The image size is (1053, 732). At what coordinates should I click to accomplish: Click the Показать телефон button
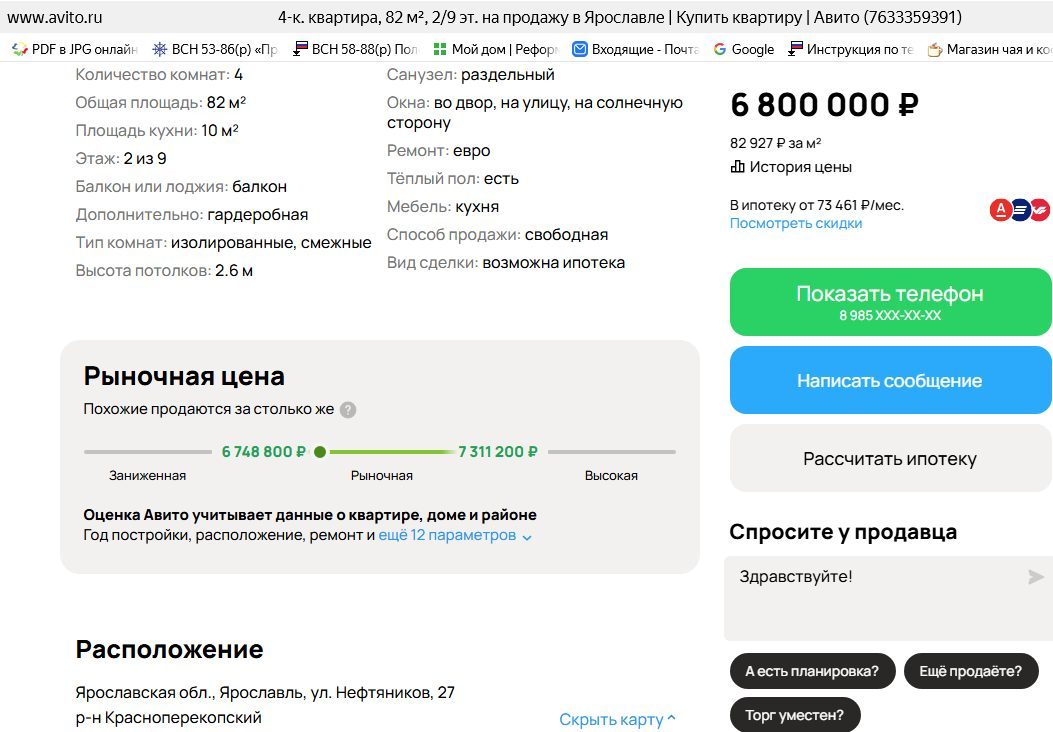[x=890, y=302]
